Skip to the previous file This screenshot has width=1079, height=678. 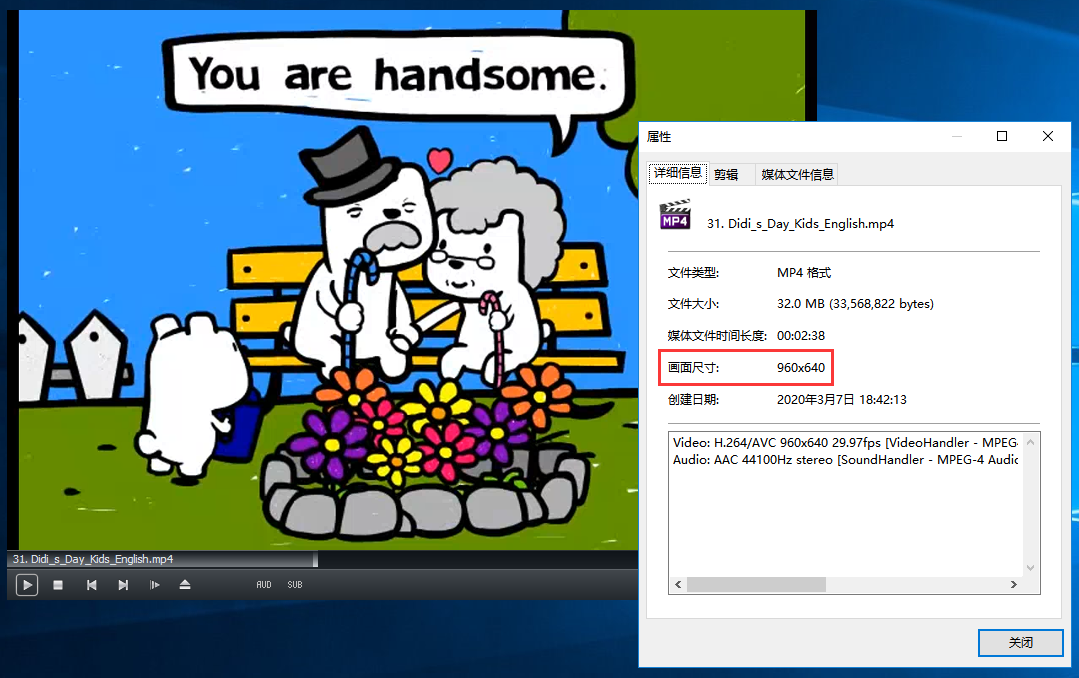pyautogui.click(x=92, y=585)
